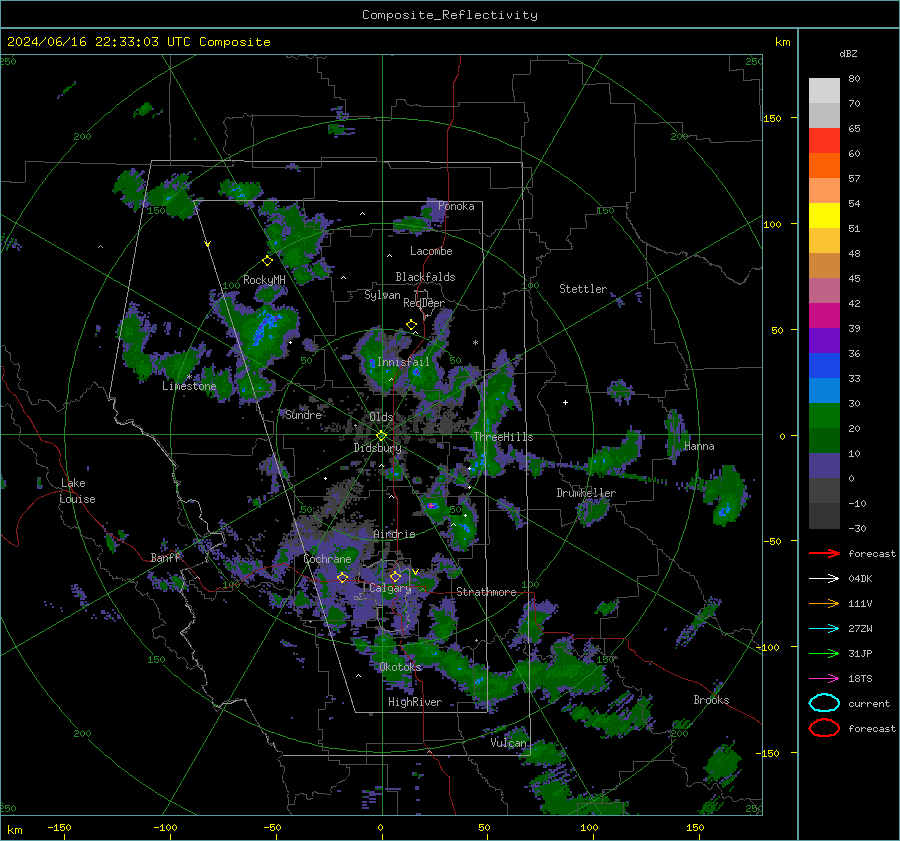Select the purple 36-39 dBZ color swatch

pos(824,341)
